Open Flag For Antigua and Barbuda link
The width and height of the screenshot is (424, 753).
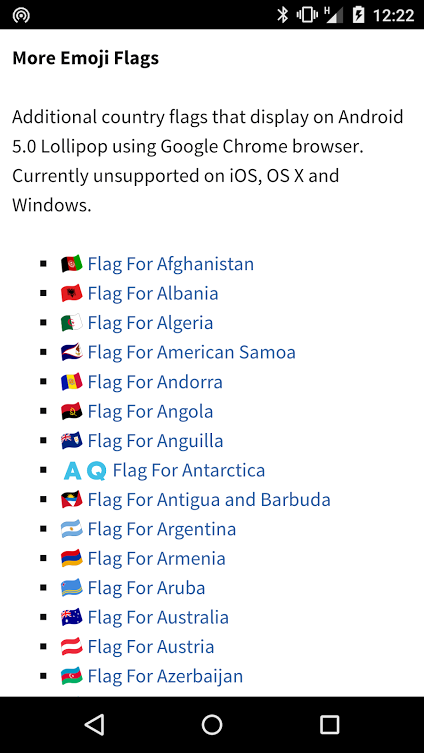209,500
